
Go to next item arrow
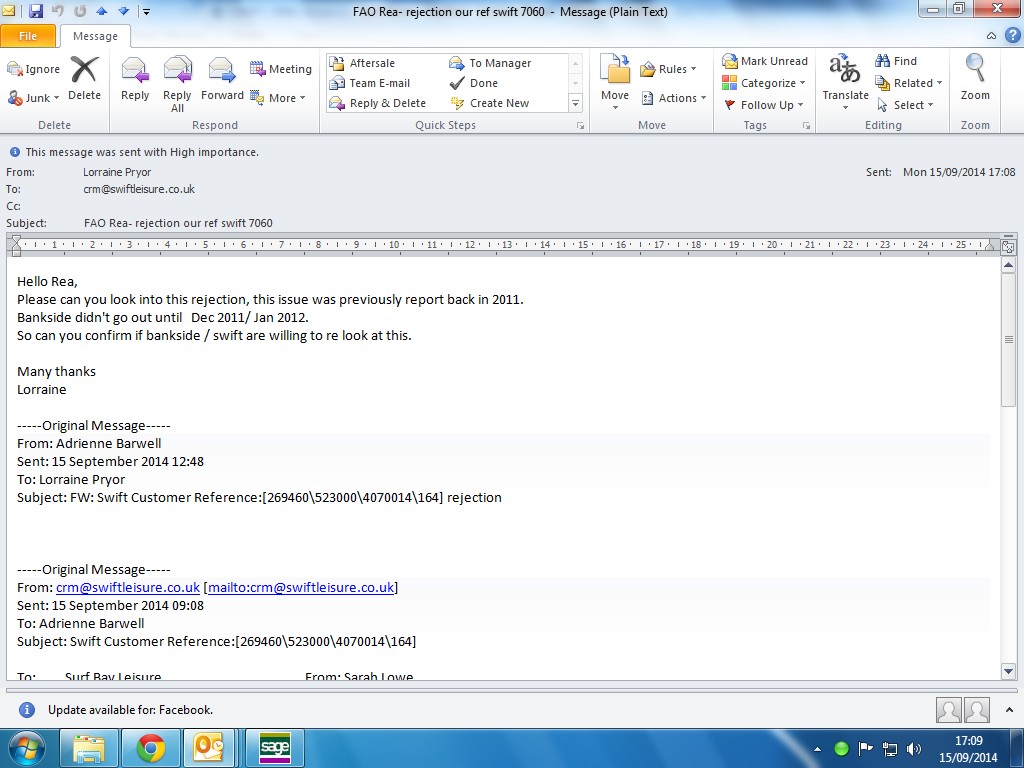[x=123, y=11]
